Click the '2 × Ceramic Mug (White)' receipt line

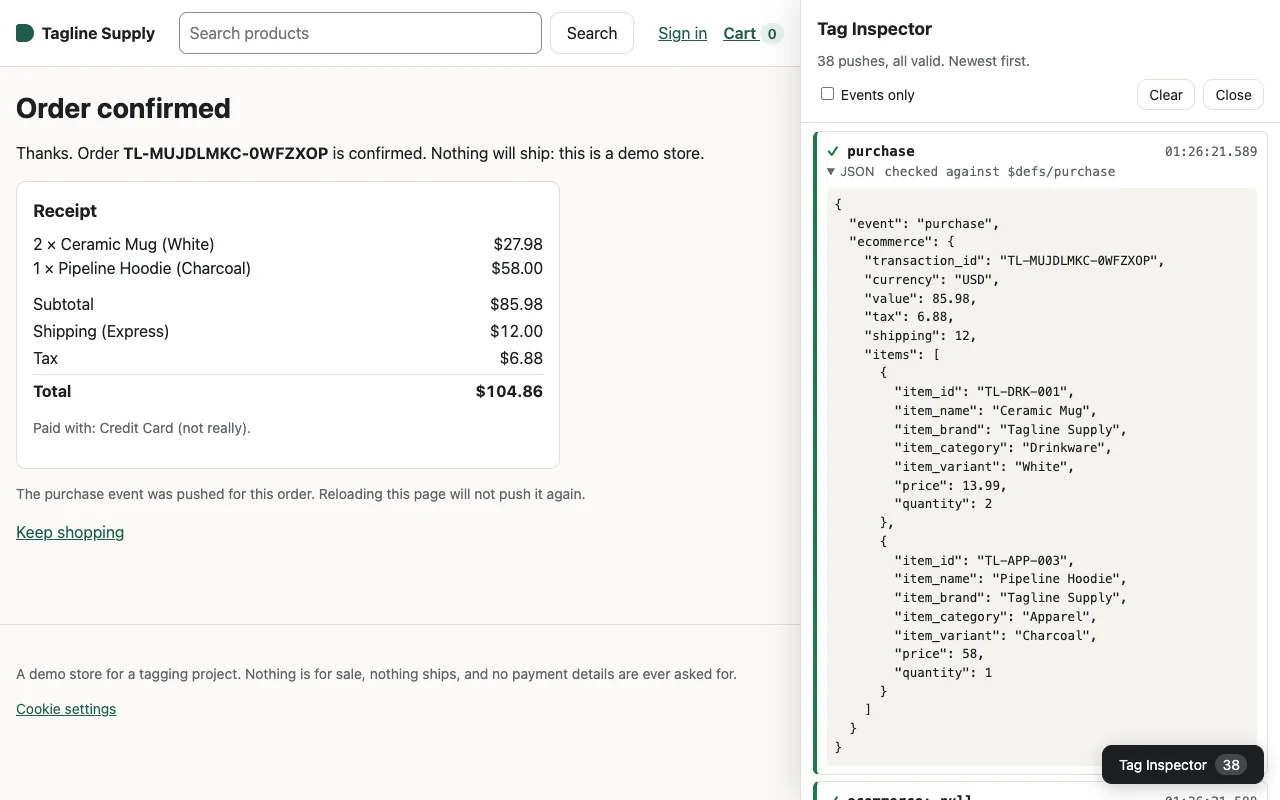pyautogui.click(x=124, y=244)
